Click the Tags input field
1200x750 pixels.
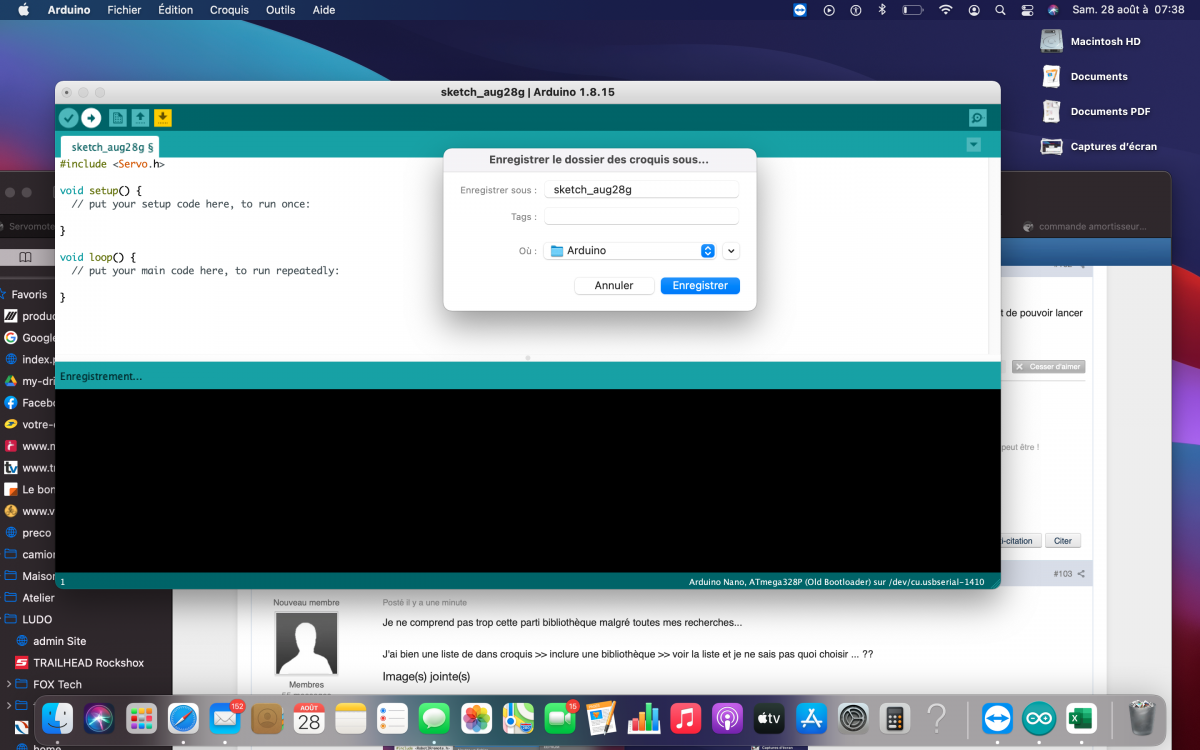641,216
